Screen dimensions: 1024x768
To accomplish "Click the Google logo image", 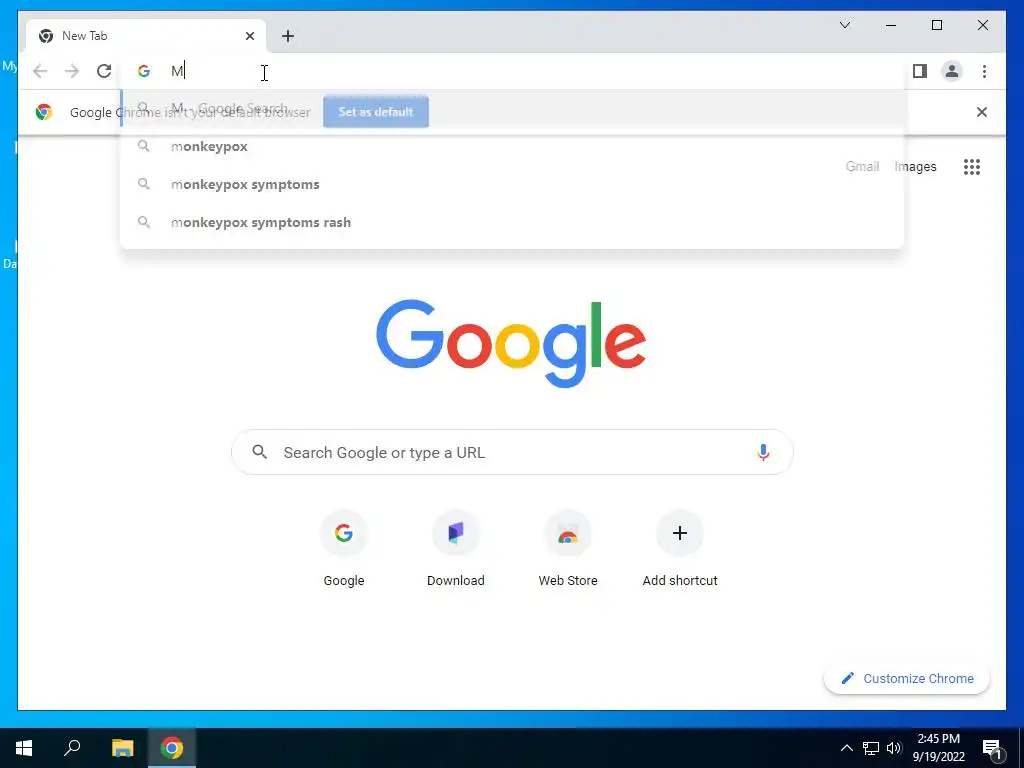I will click(x=511, y=344).
